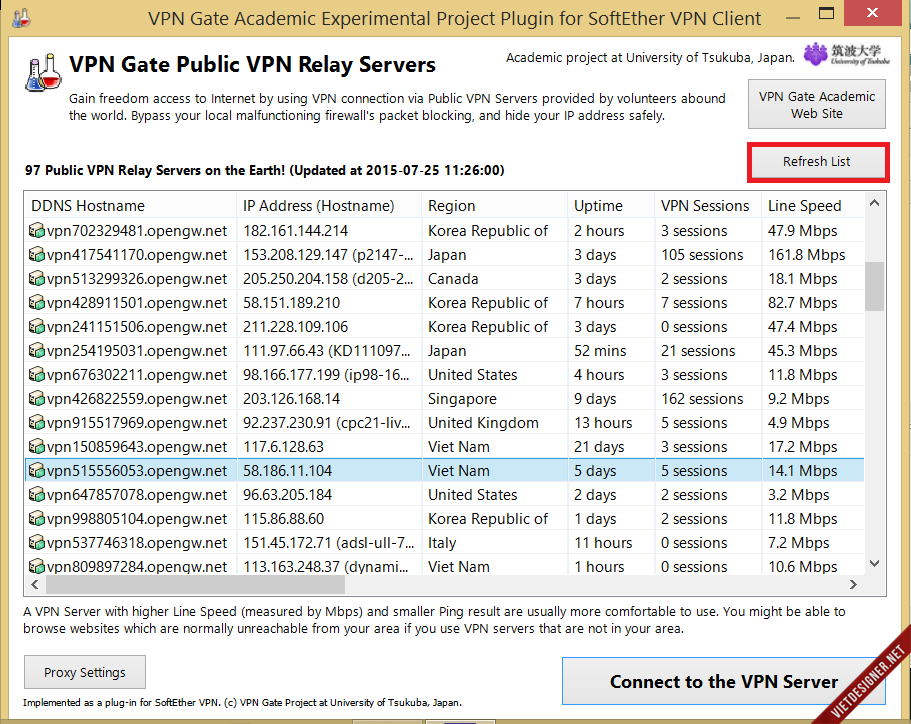Viewport: 911px width, 724px height.
Task: Click the server icon for vpn417541170.opengw.net
Action: pos(37,255)
